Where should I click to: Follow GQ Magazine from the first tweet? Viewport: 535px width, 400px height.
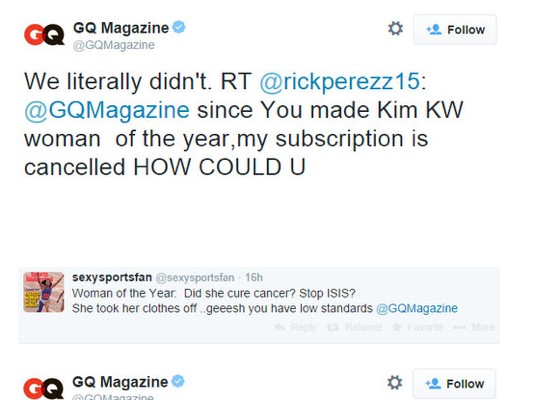[x=455, y=30]
